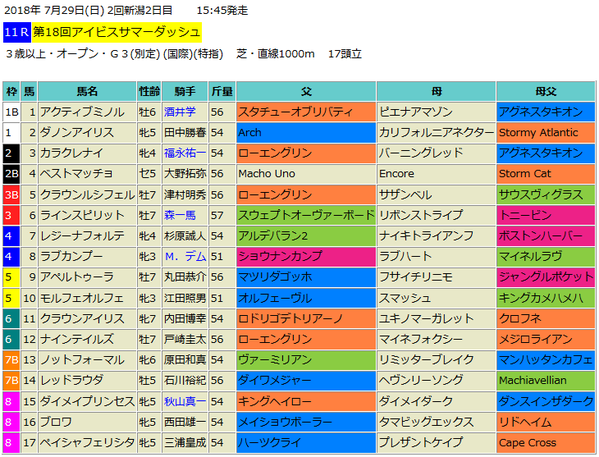Select horse name ダノンアイリス
Screen dimensions: 599x457
pyautogui.click(x=77, y=133)
